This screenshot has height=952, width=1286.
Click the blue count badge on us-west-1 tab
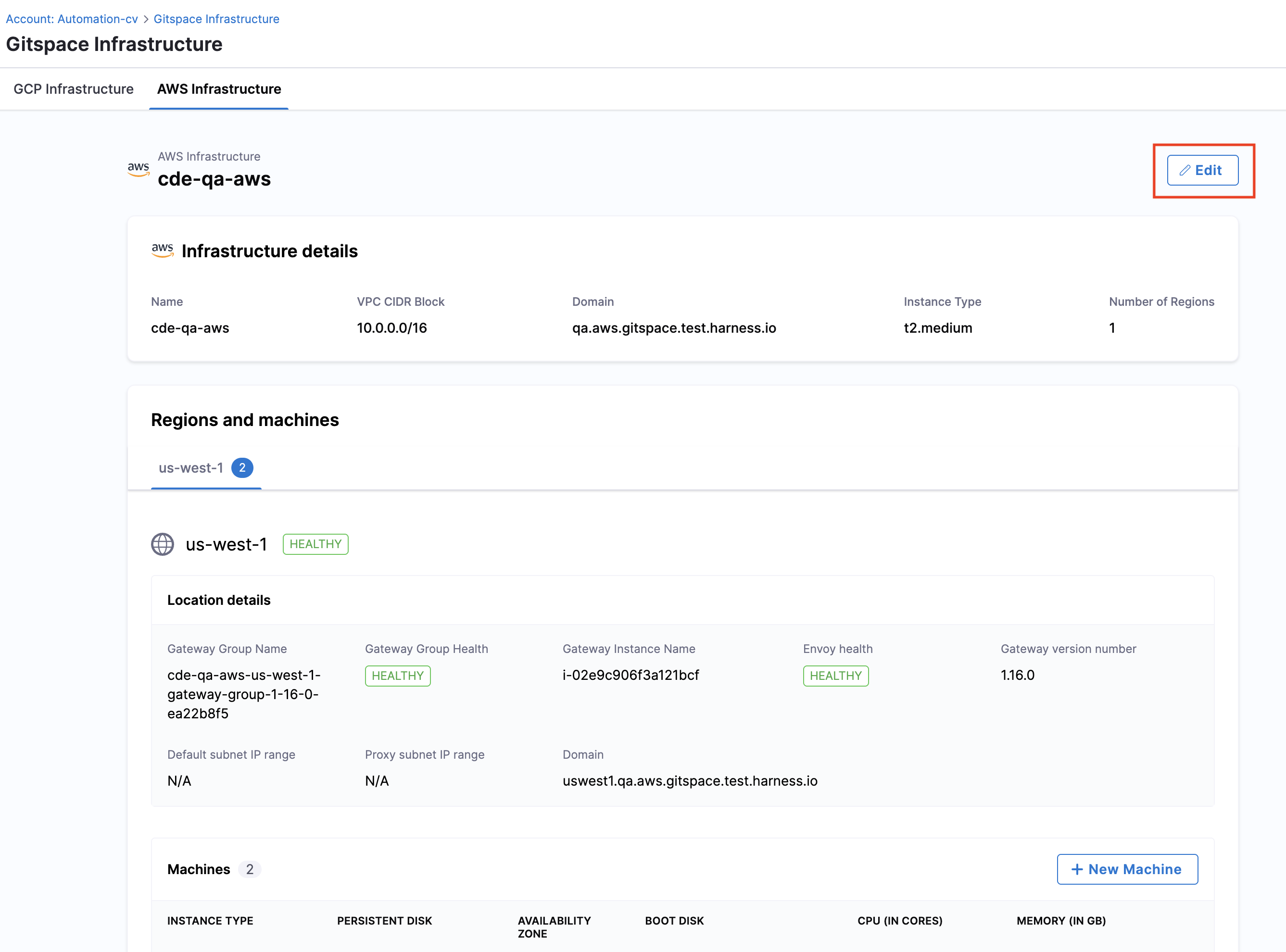[x=242, y=467]
